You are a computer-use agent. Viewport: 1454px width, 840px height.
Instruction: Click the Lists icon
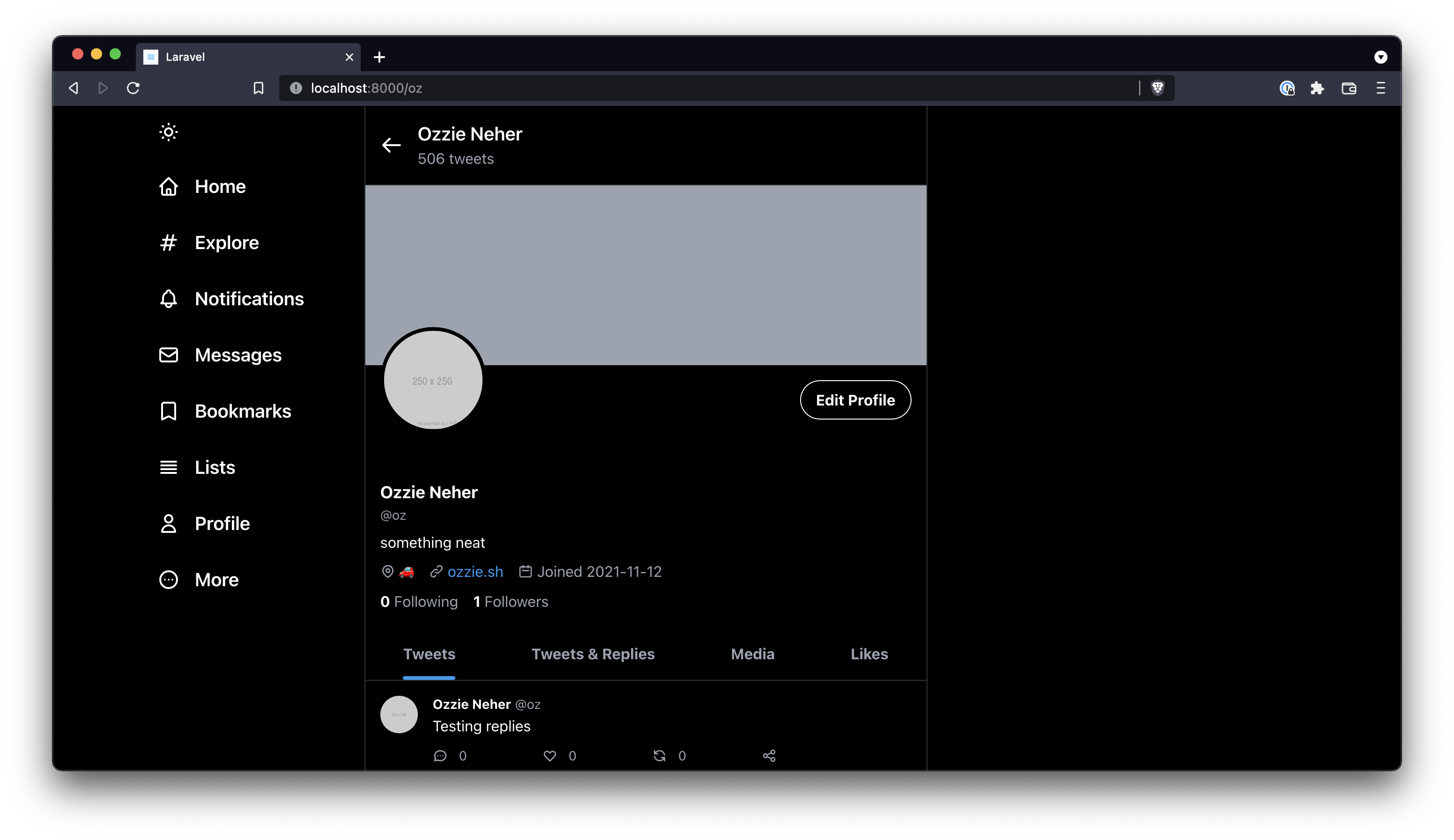pos(168,467)
